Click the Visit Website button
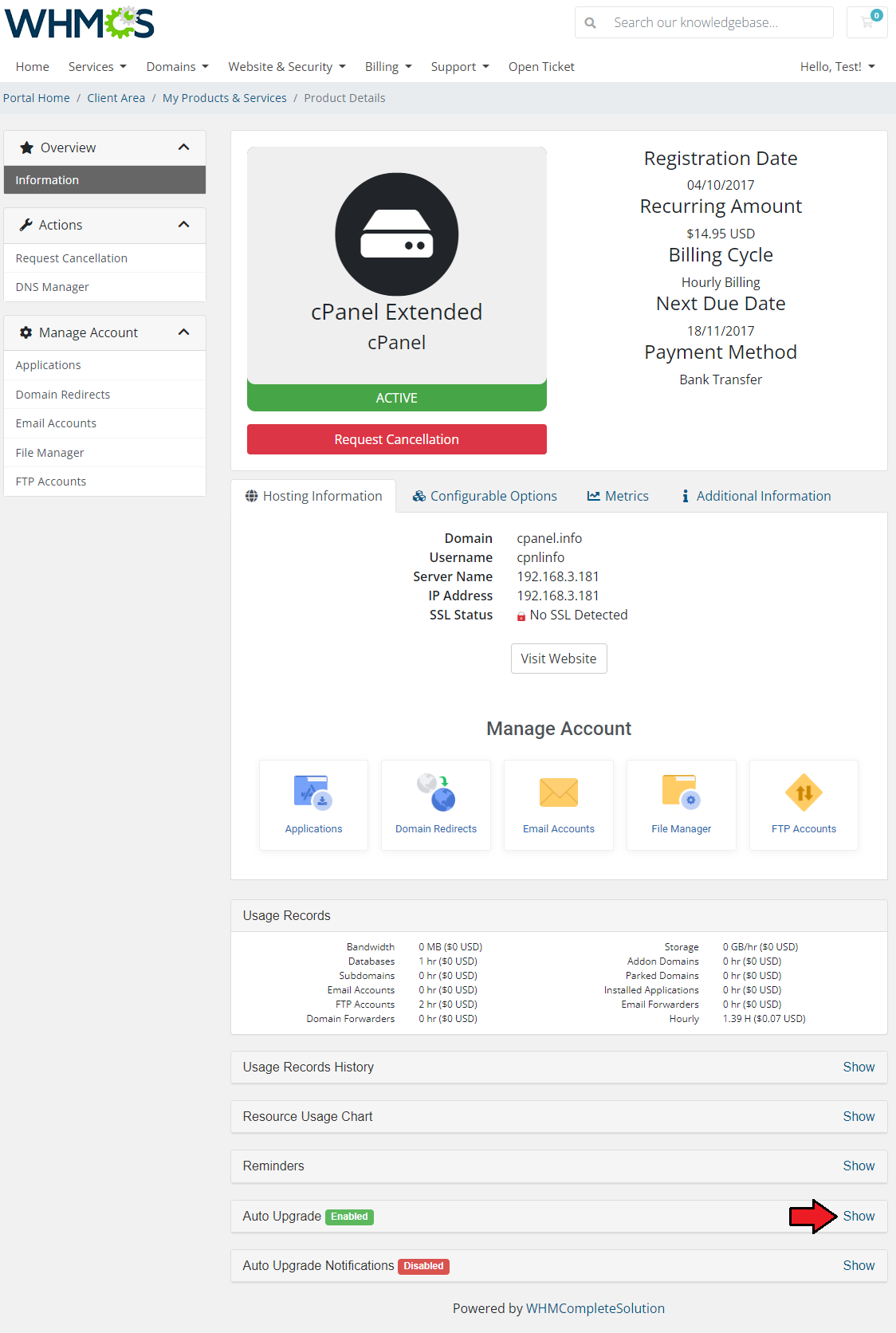This screenshot has width=896, height=1333. click(x=559, y=659)
